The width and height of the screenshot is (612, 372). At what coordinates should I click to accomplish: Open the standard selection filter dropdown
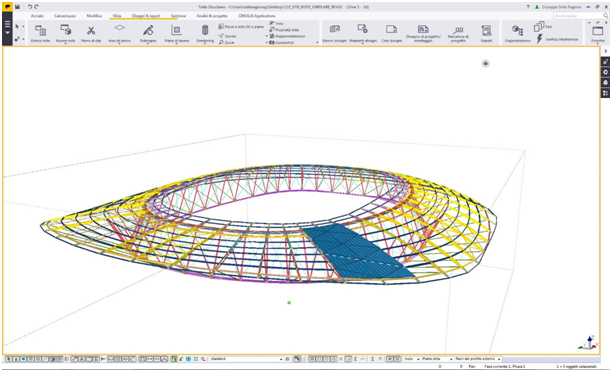point(246,359)
